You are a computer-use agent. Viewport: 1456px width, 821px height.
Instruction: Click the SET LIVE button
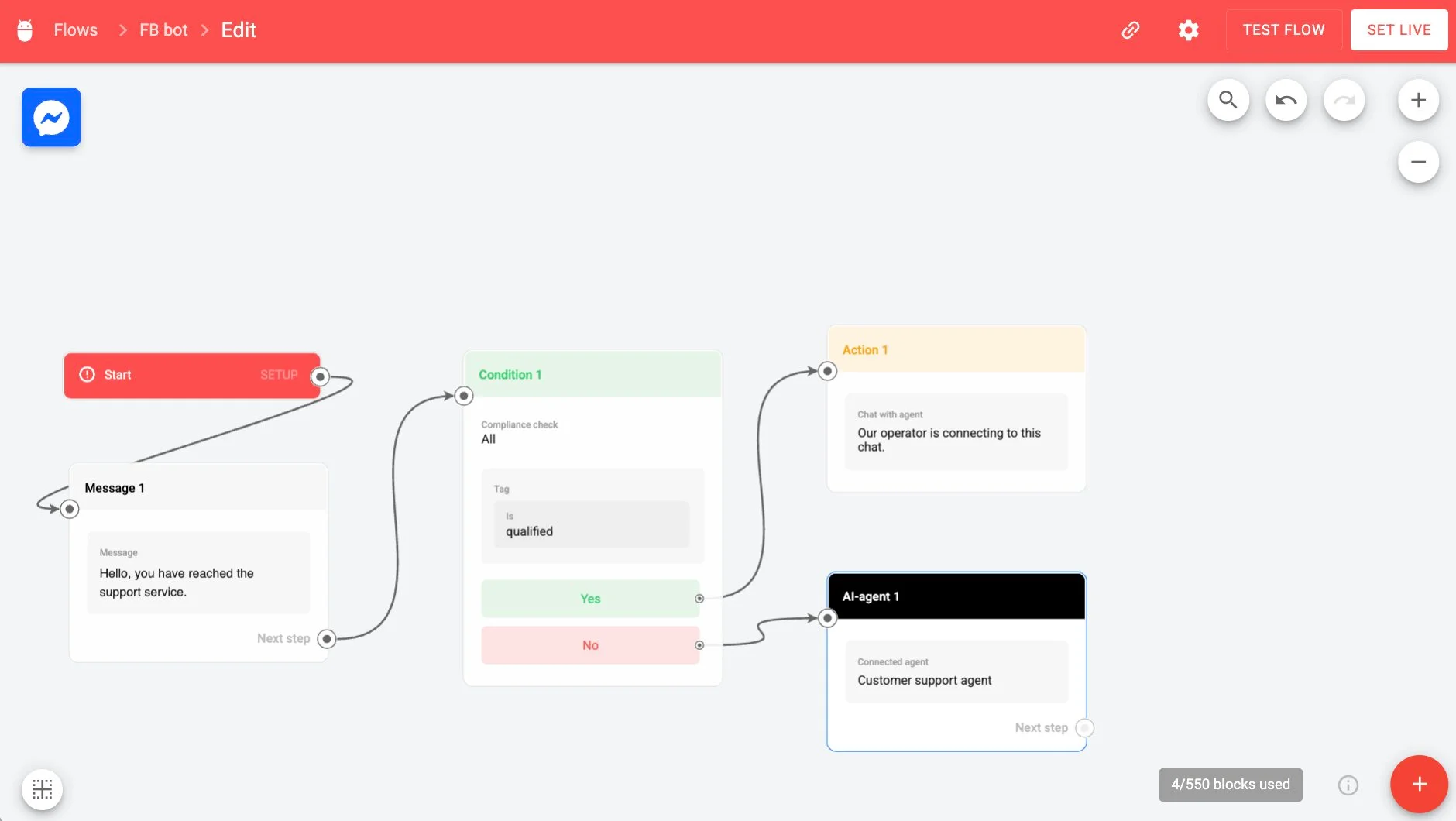point(1399,30)
